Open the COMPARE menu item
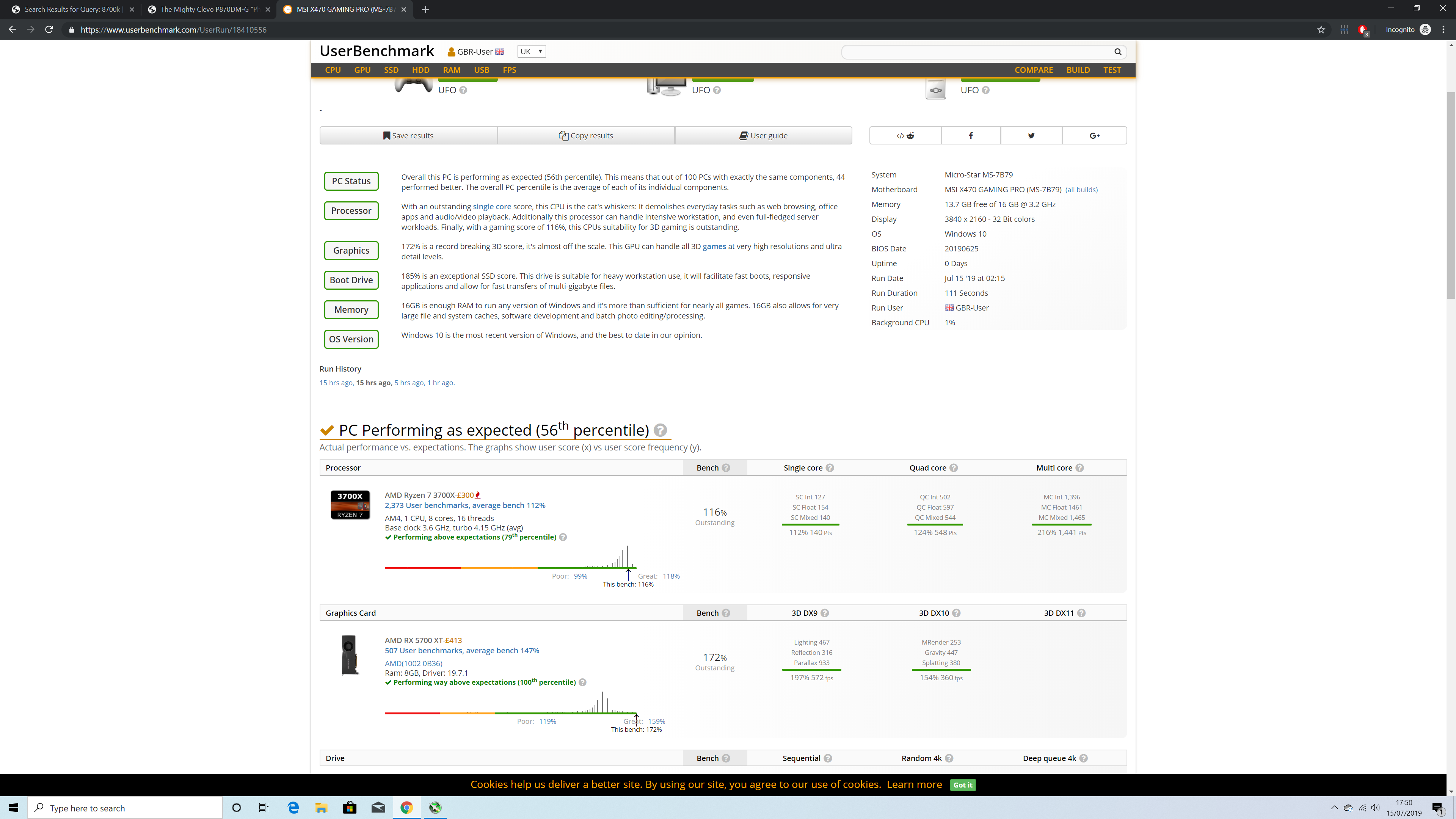 point(1034,70)
